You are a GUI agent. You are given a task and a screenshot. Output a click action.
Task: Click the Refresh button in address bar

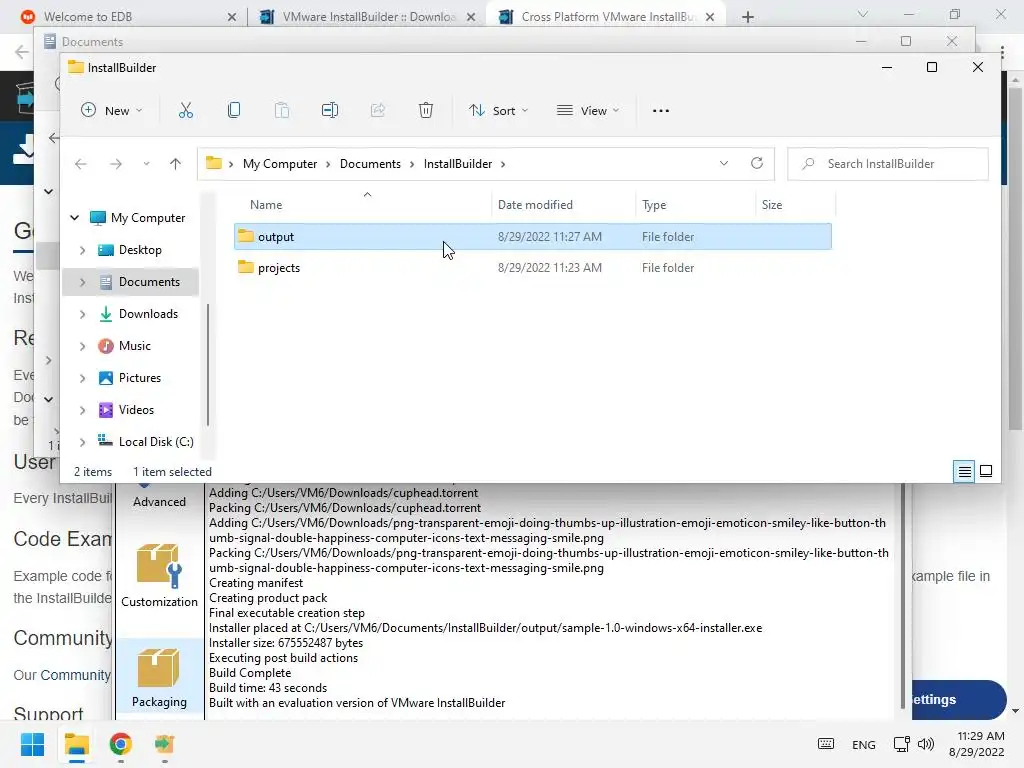click(x=757, y=163)
